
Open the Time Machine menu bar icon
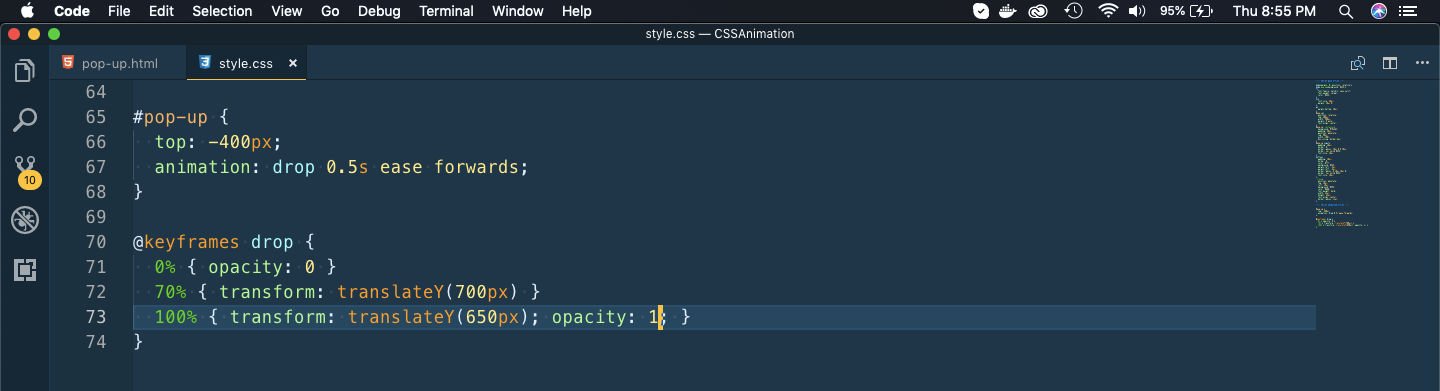click(1074, 11)
